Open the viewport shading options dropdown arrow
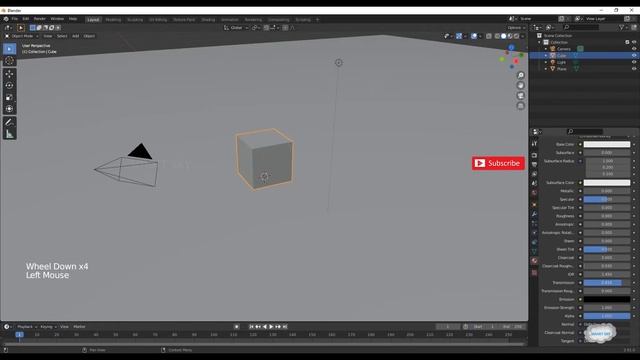Image resolution: width=640 pixels, height=360 pixels. coord(523,36)
